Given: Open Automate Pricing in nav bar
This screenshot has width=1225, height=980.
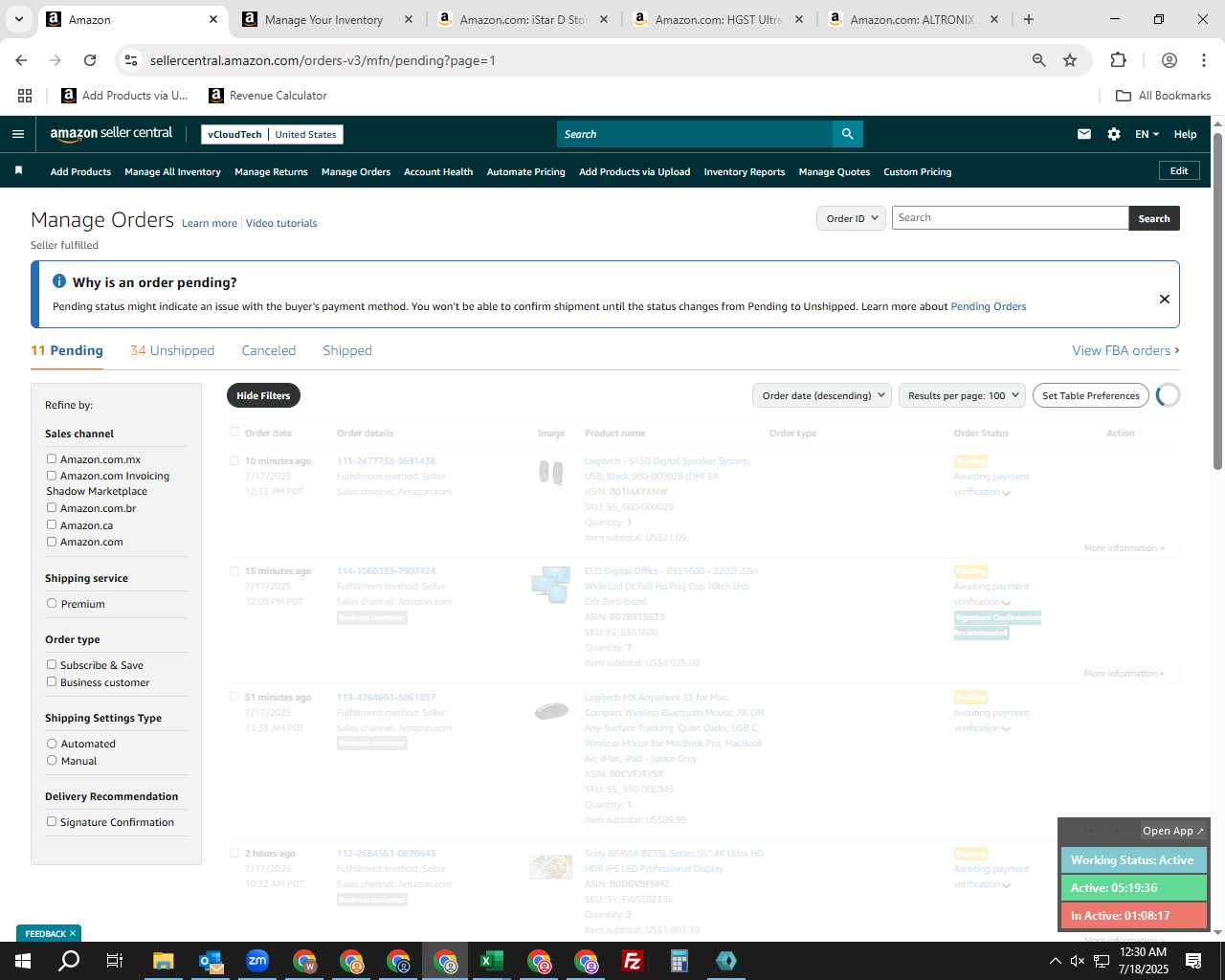Looking at the screenshot, I should pos(526,172).
